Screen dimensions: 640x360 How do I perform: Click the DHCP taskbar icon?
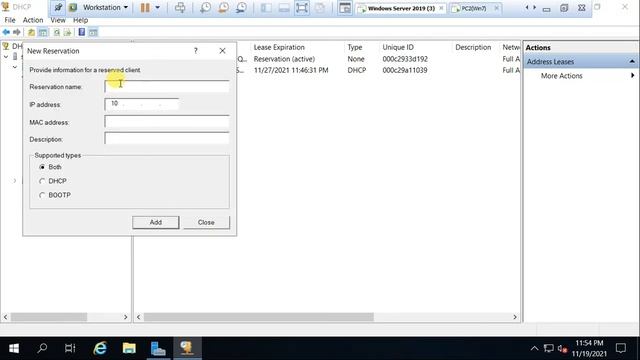tap(187, 348)
